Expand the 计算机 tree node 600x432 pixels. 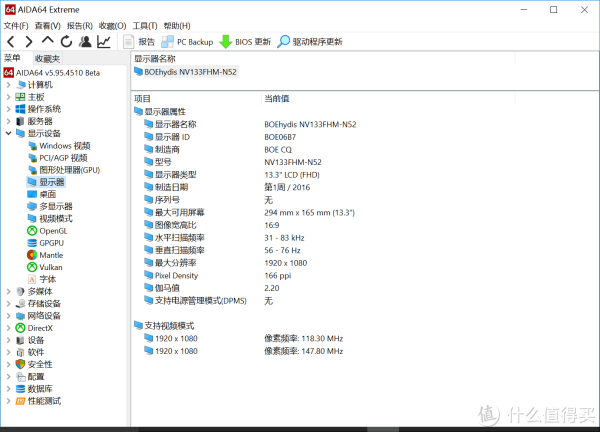point(8,85)
